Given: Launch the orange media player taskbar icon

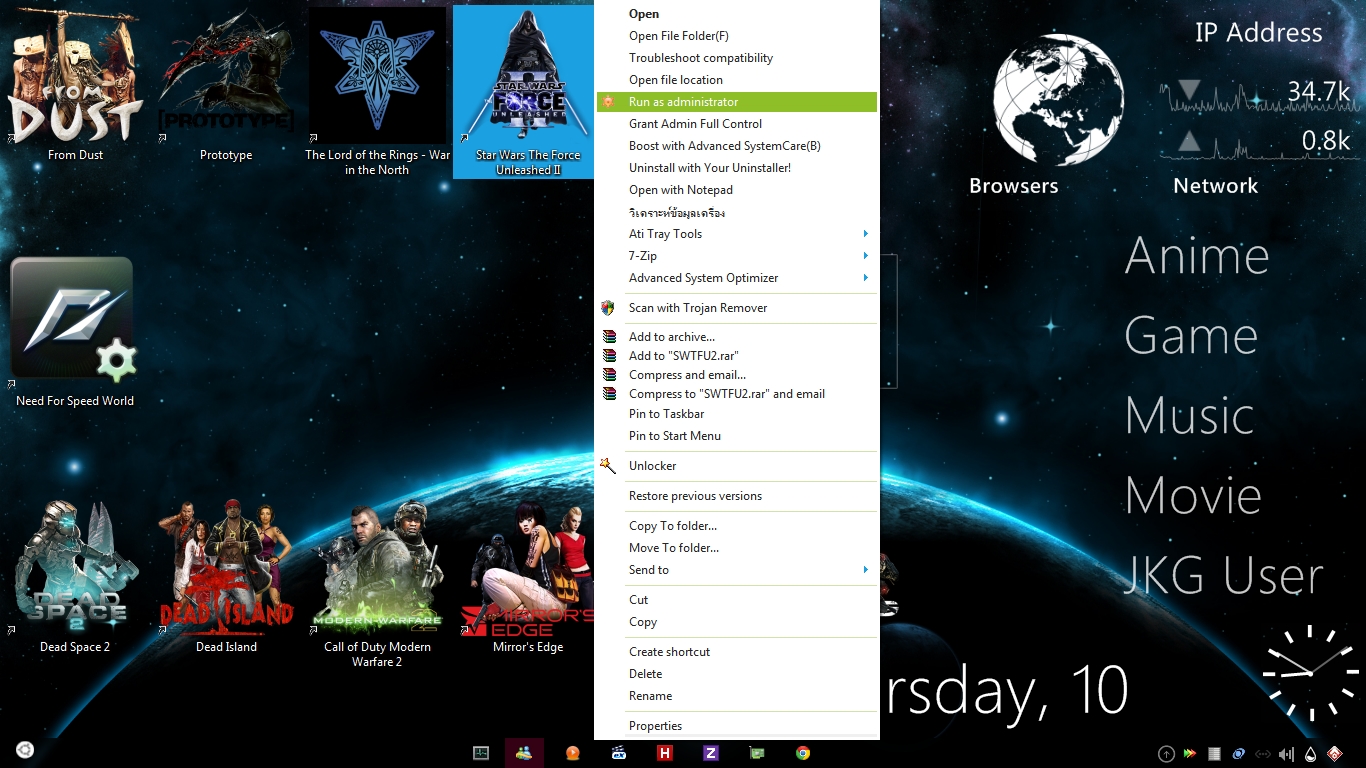Looking at the screenshot, I should click(x=572, y=753).
